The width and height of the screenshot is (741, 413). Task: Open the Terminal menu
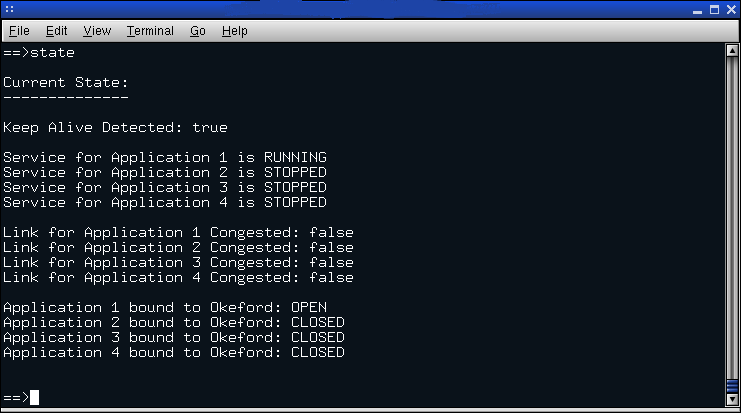[x=150, y=31]
